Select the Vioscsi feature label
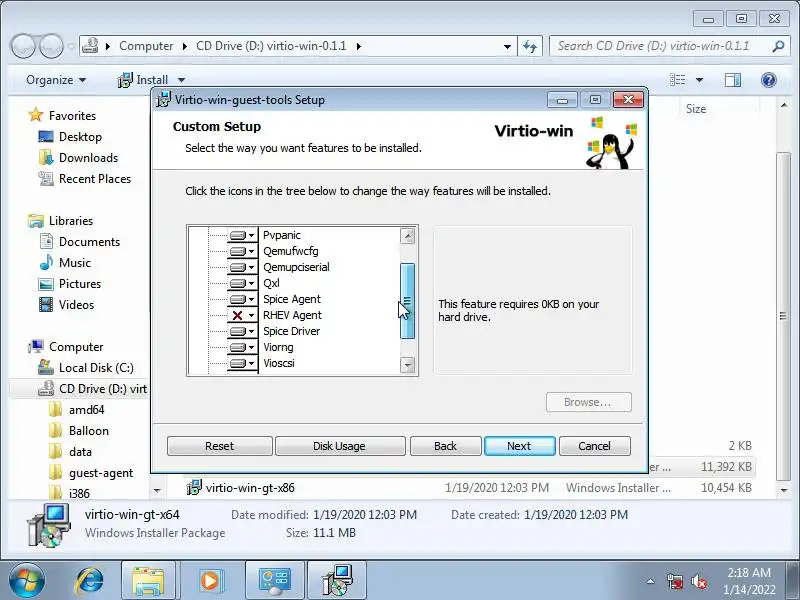Image resolution: width=800 pixels, height=600 pixels. 279,363
